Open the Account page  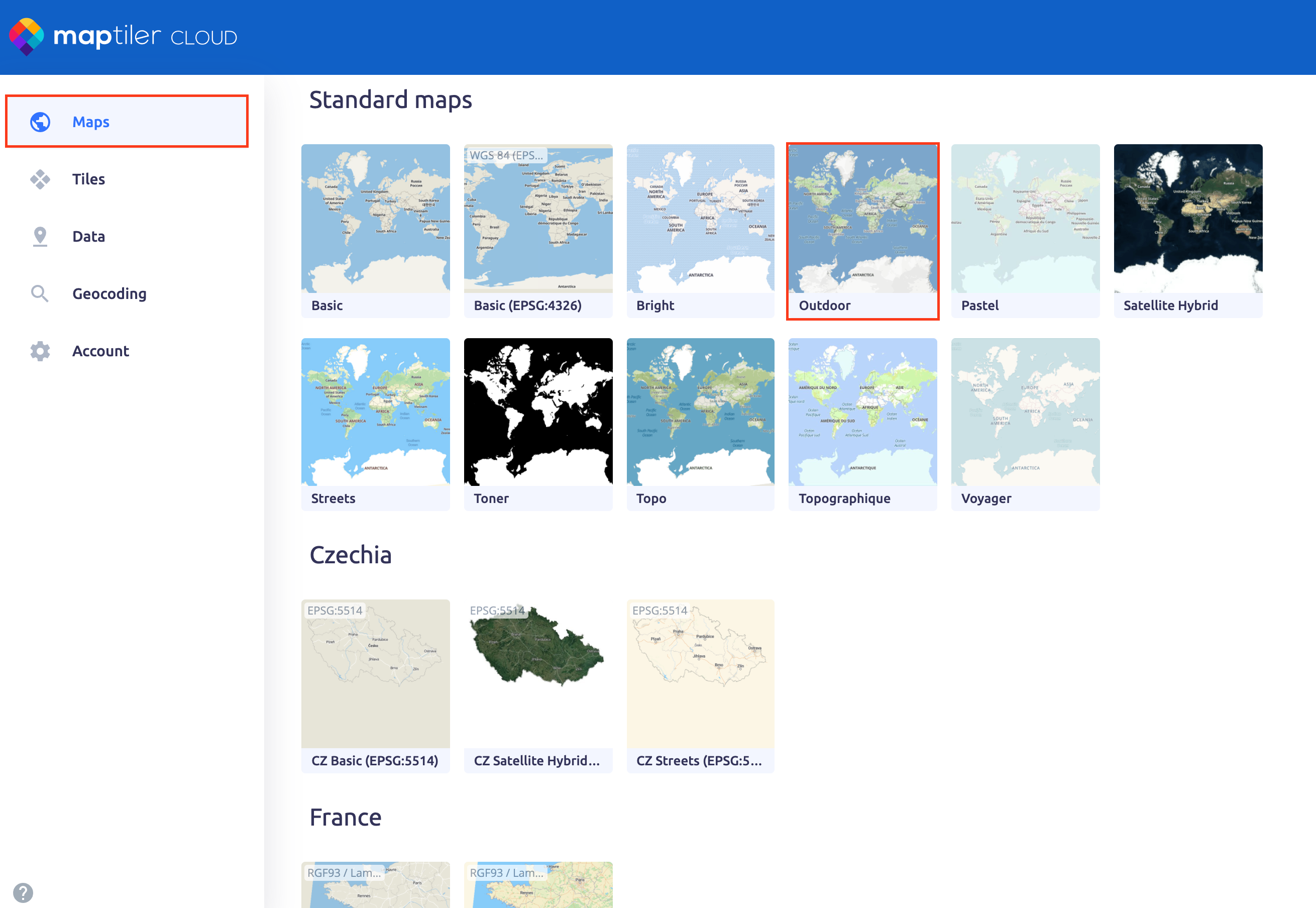coord(100,351)
